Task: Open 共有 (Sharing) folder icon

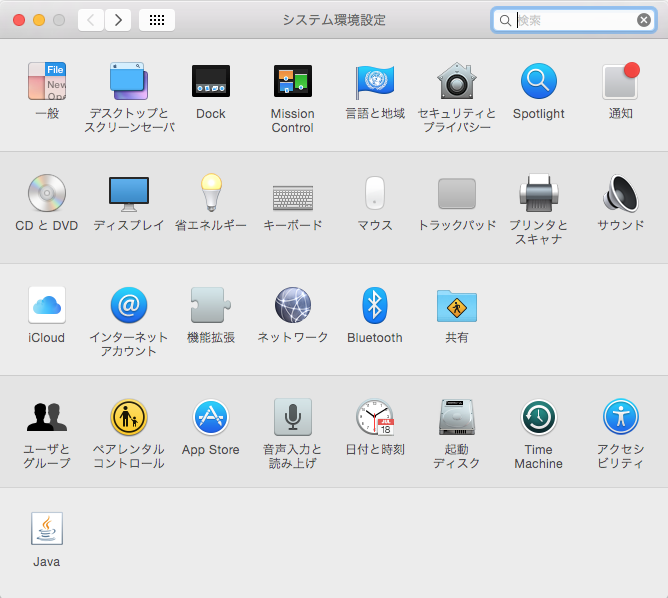Action: [457, 306]
